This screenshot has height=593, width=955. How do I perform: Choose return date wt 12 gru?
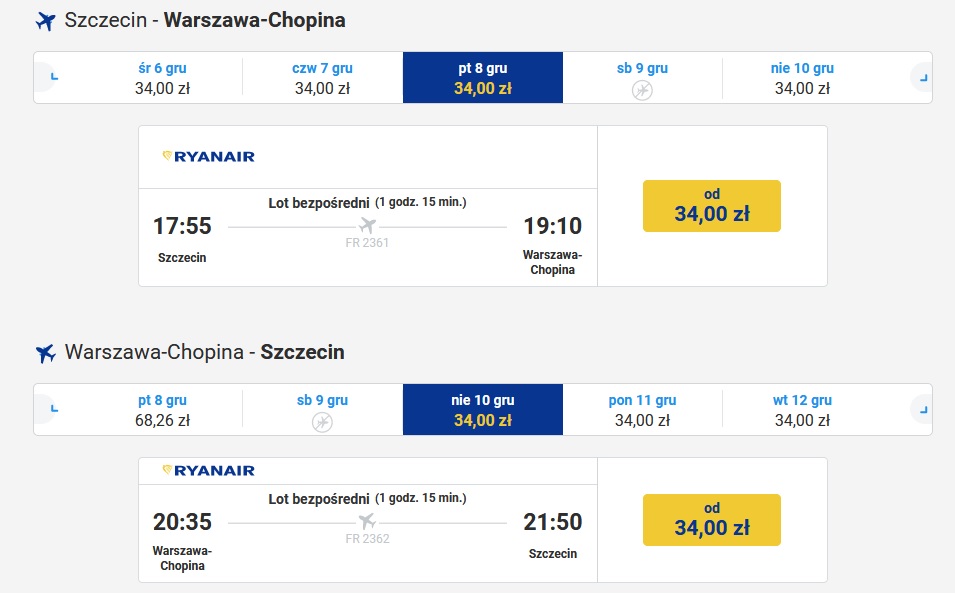[802, 410]
